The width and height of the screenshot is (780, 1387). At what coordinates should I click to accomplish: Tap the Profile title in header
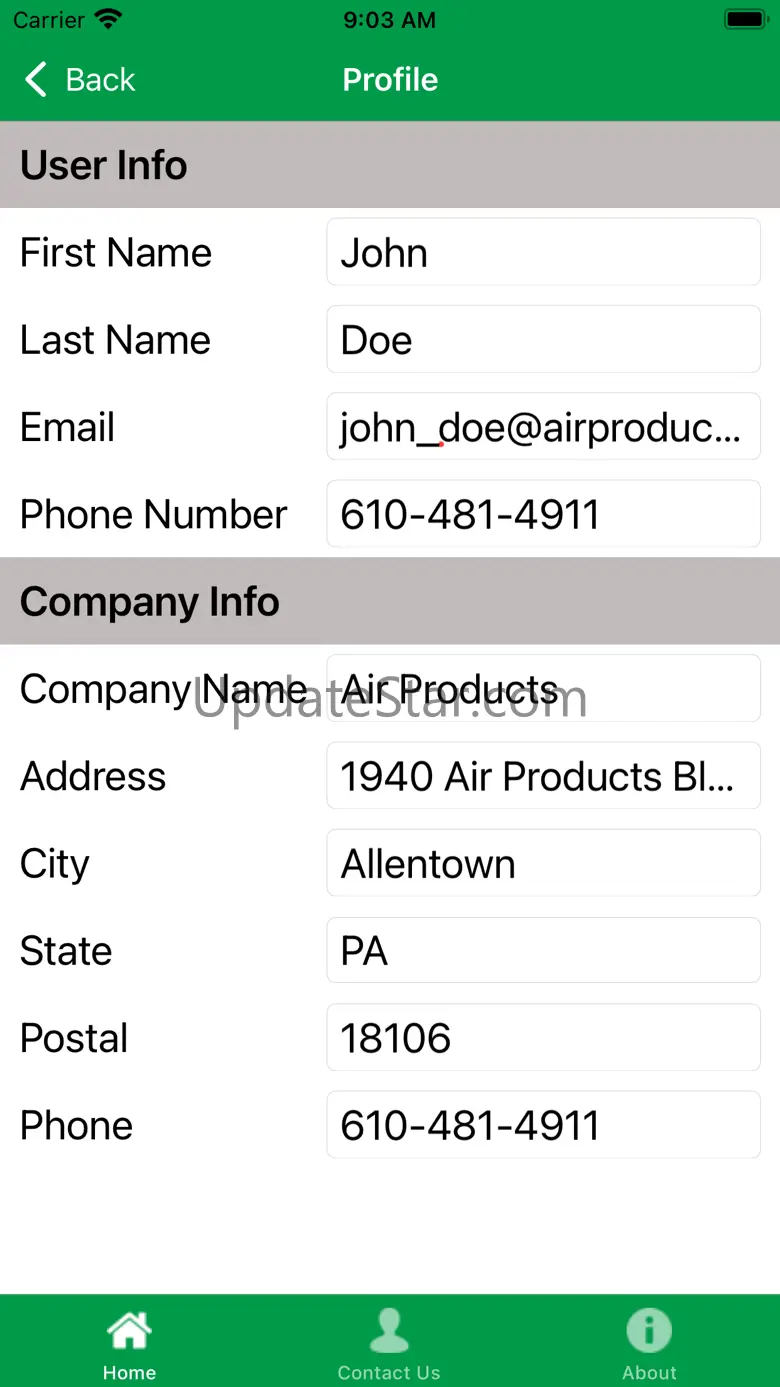[x=390, y=79]
